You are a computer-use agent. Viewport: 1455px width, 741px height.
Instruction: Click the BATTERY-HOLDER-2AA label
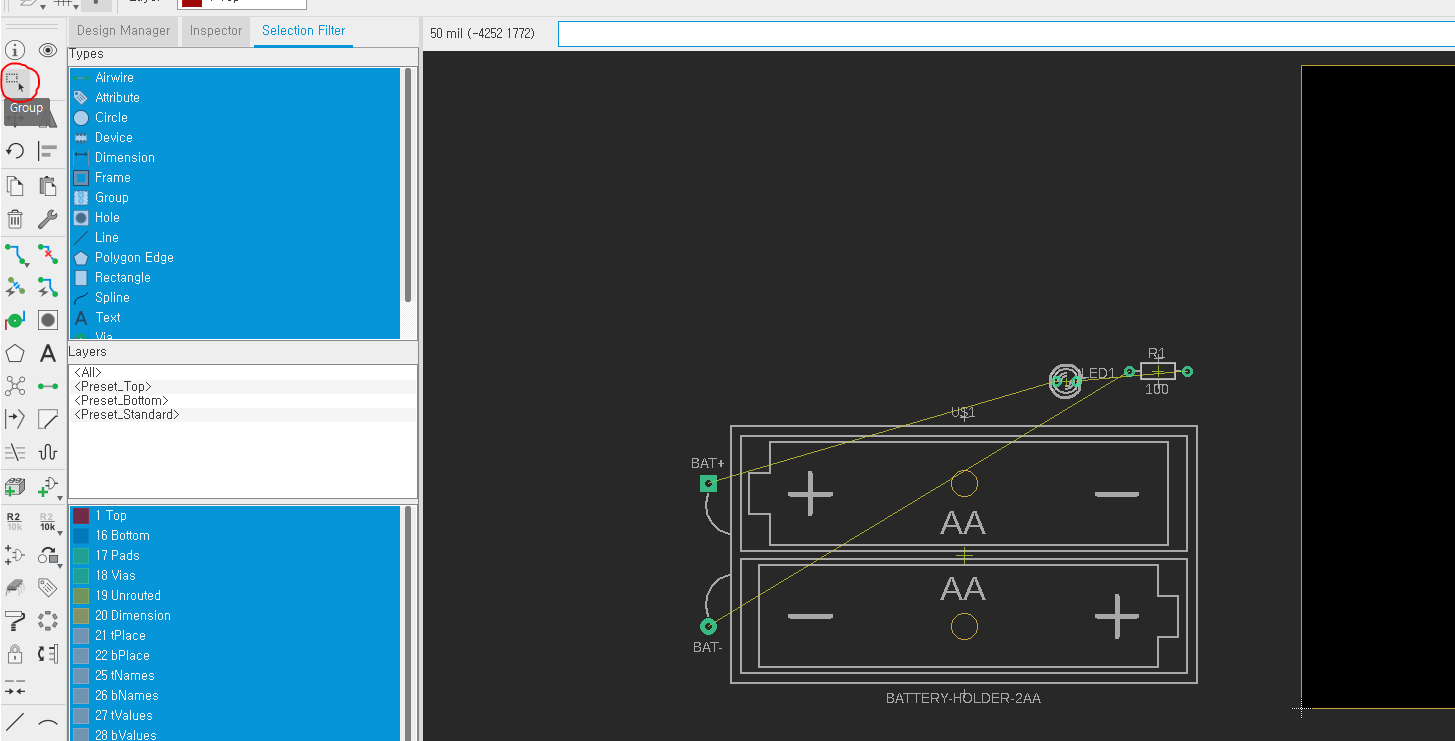tap(963, 698)
